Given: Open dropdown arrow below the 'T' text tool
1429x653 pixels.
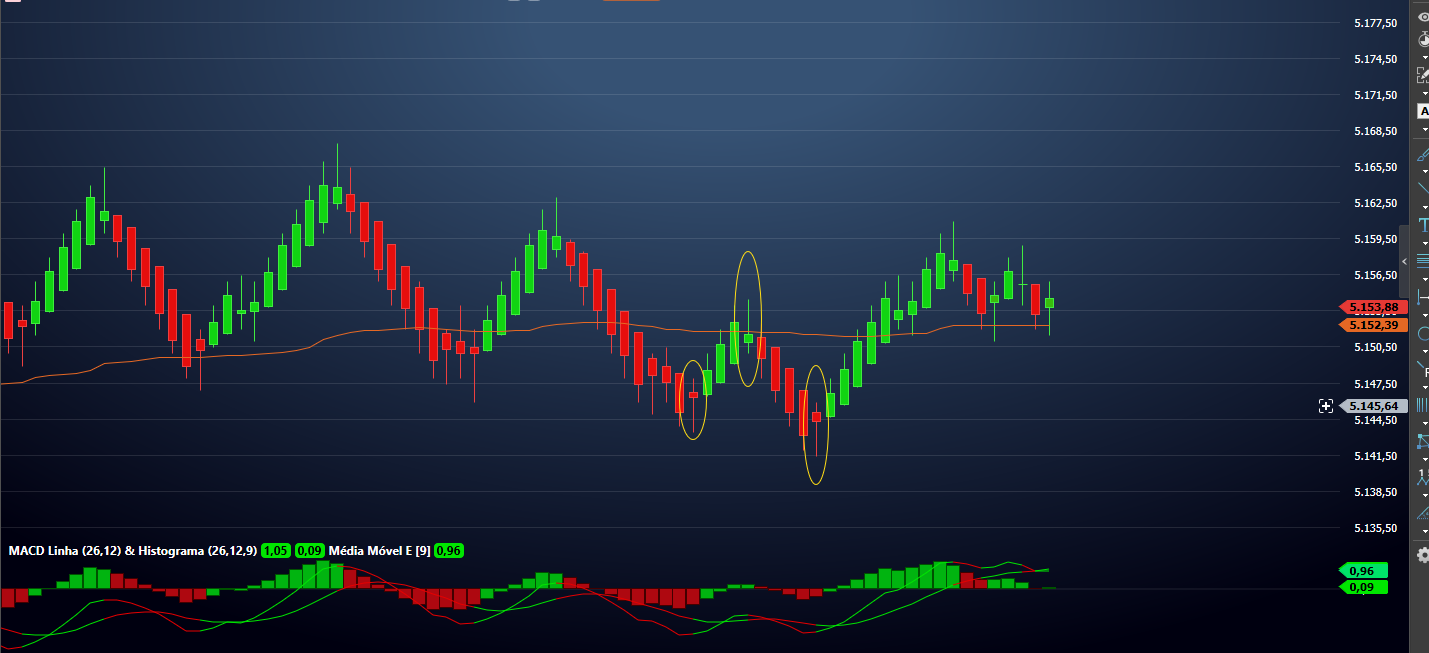Looking at the screenshot, I should pos(1424,243).
